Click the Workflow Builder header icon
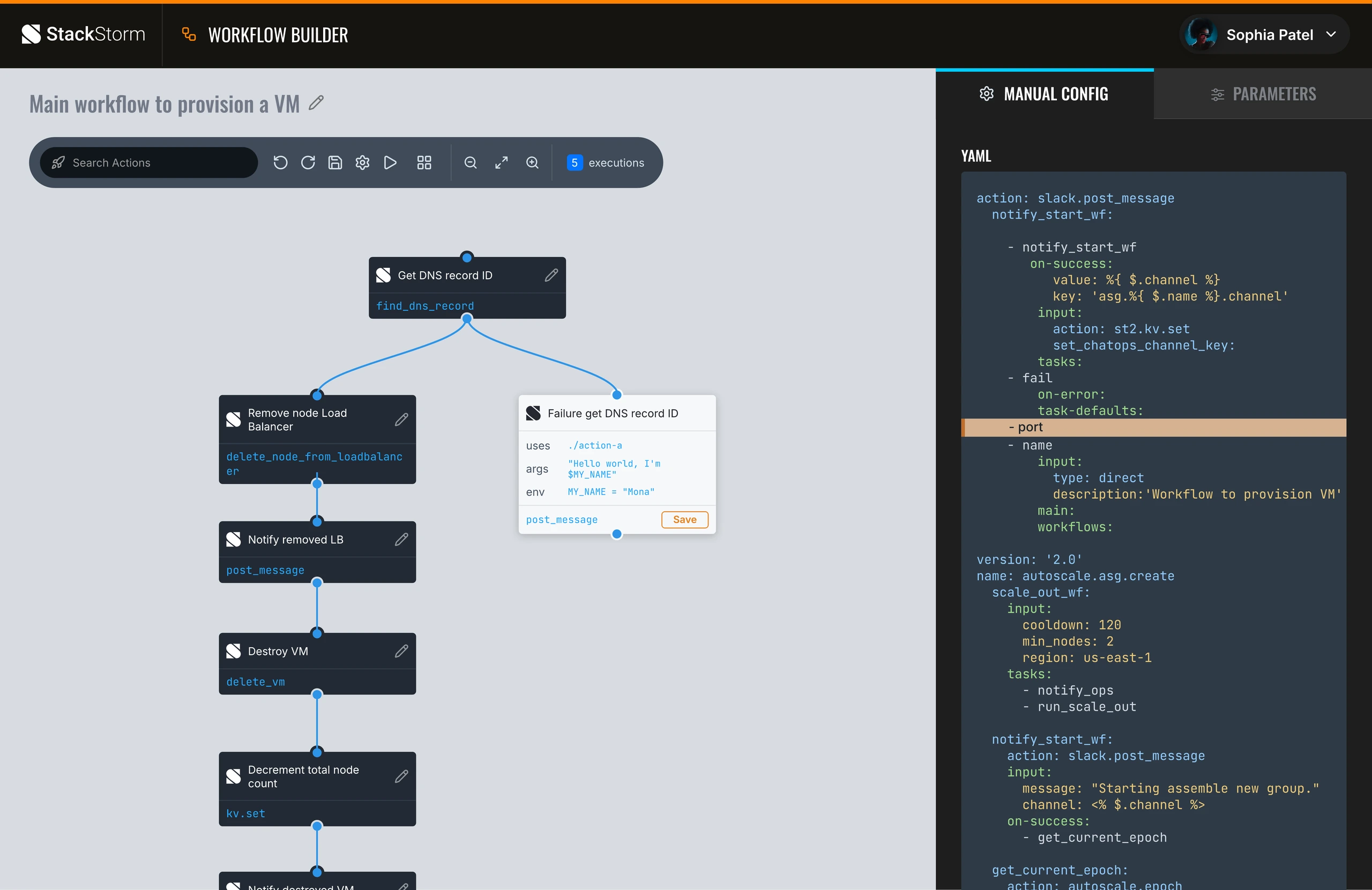The image size is (1372, 890). (189, 35)
